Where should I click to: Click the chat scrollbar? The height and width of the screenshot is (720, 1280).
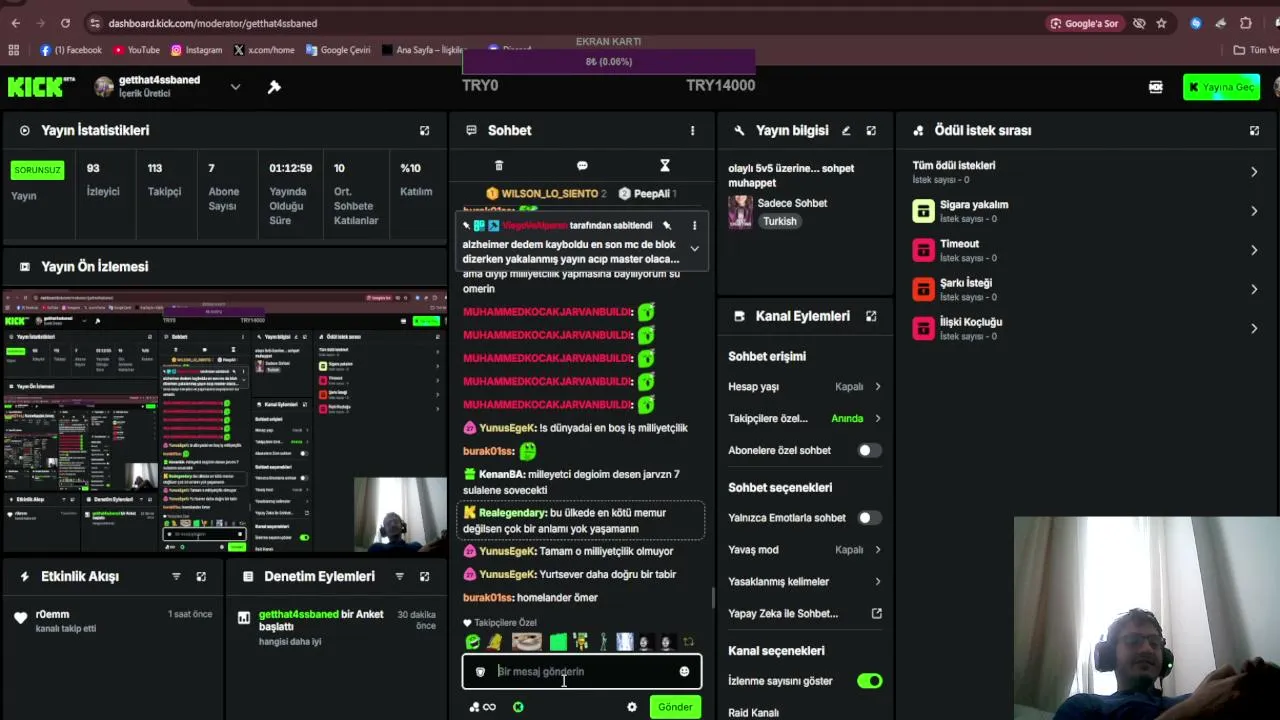713,598
